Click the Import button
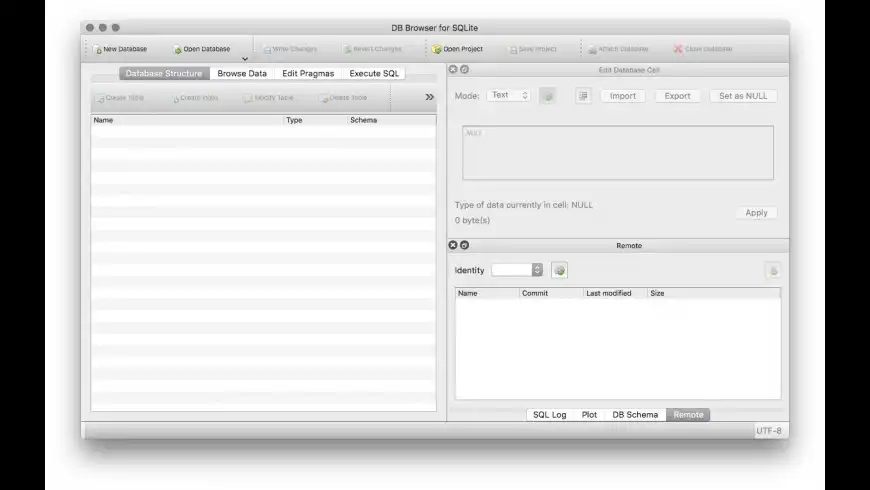 [x=623, y=96]
